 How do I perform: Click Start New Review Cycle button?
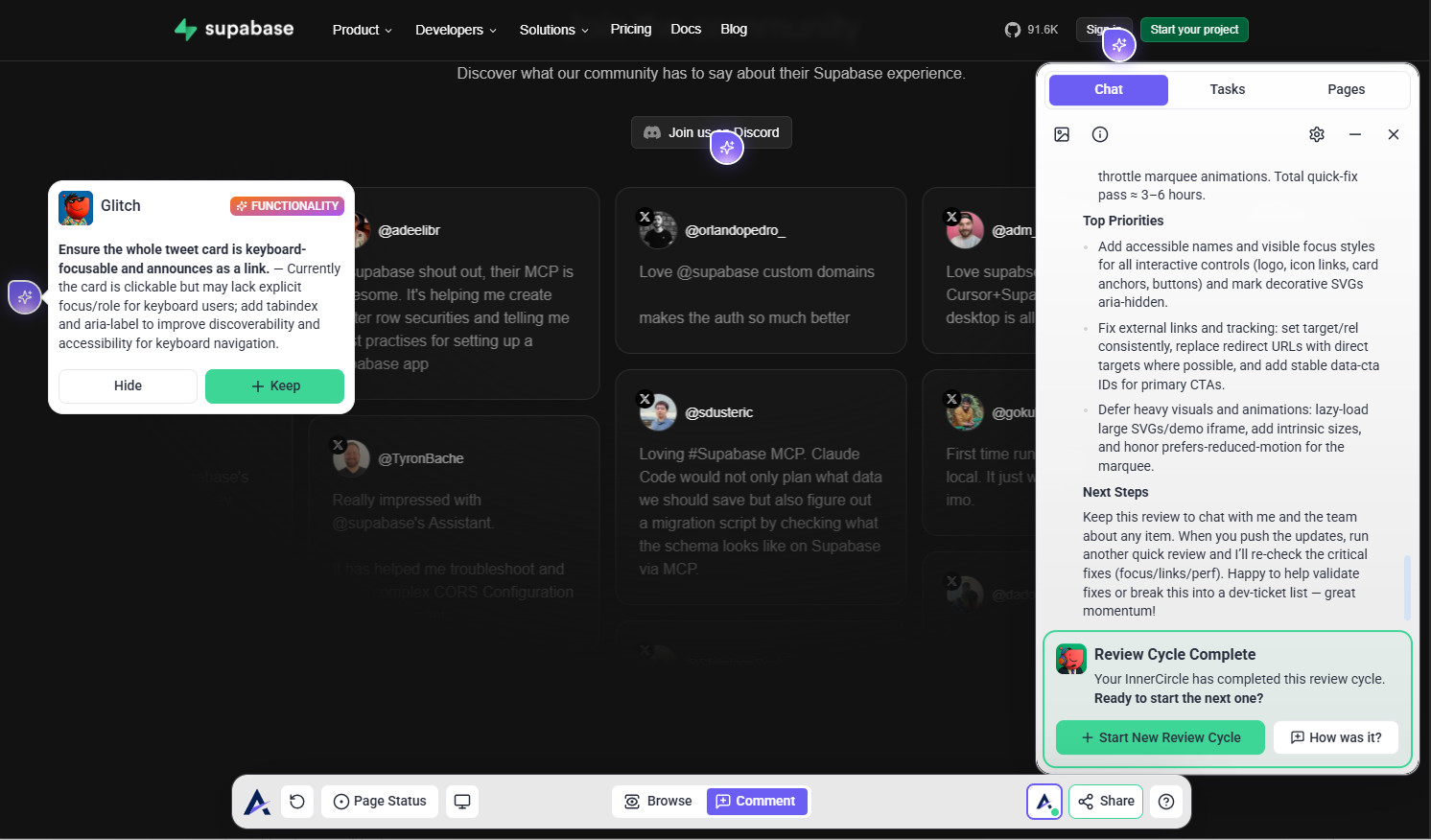(1161, 737)
